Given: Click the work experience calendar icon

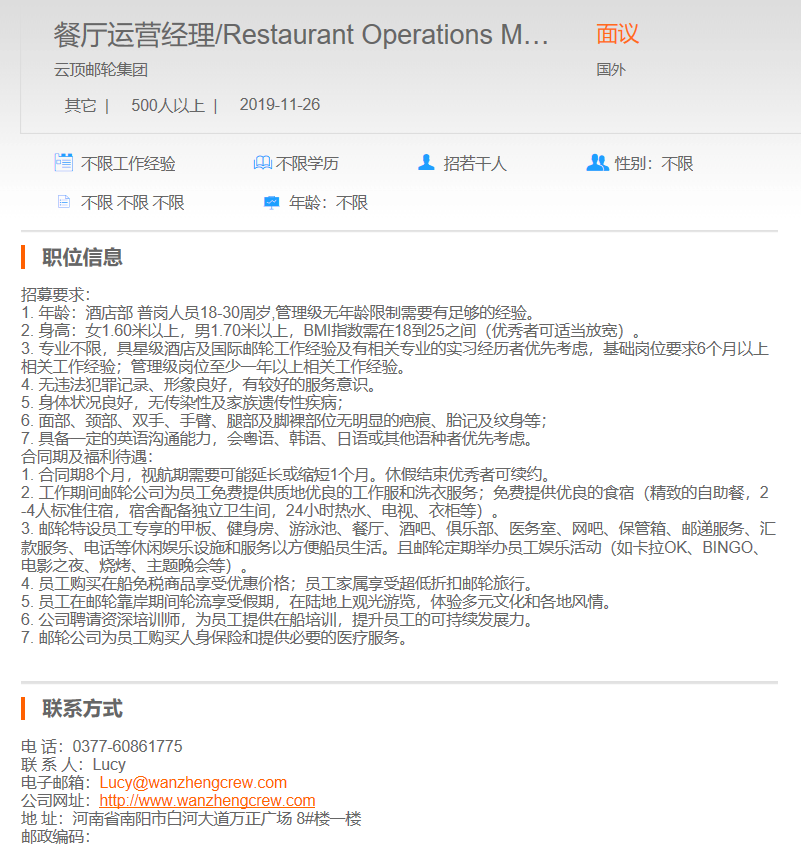Looking at the screenshot, I should pos(64,162).
